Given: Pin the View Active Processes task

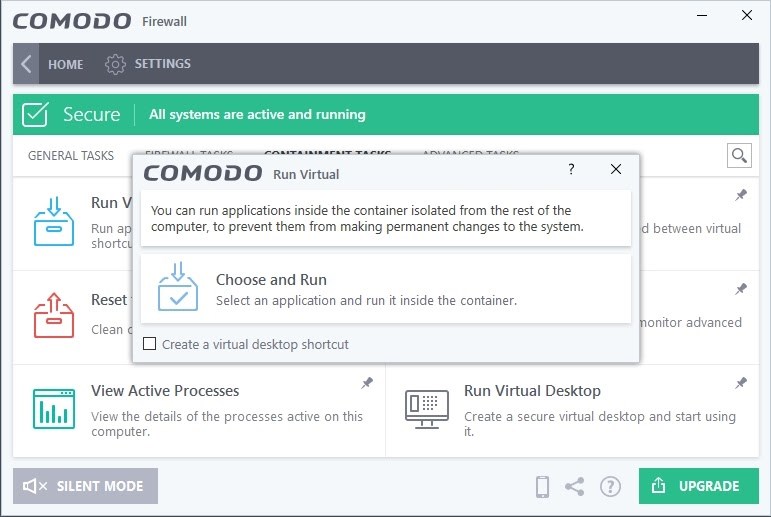Looking at the screenshot, I should pos(367,383).
